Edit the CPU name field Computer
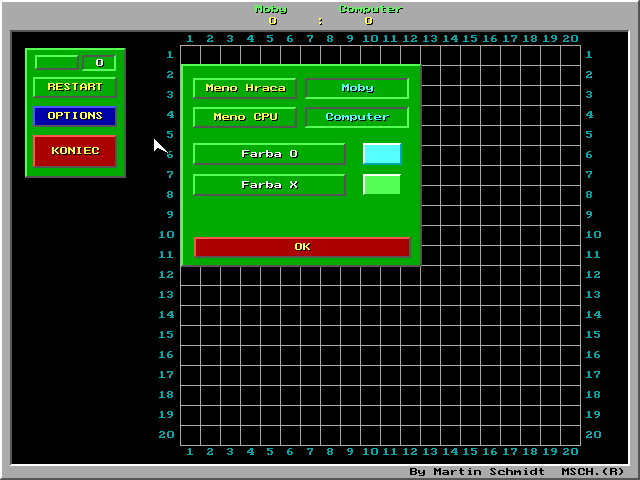The width and height of the screenshot is (640, 480). pyautogui.click(x=357, y=117)
